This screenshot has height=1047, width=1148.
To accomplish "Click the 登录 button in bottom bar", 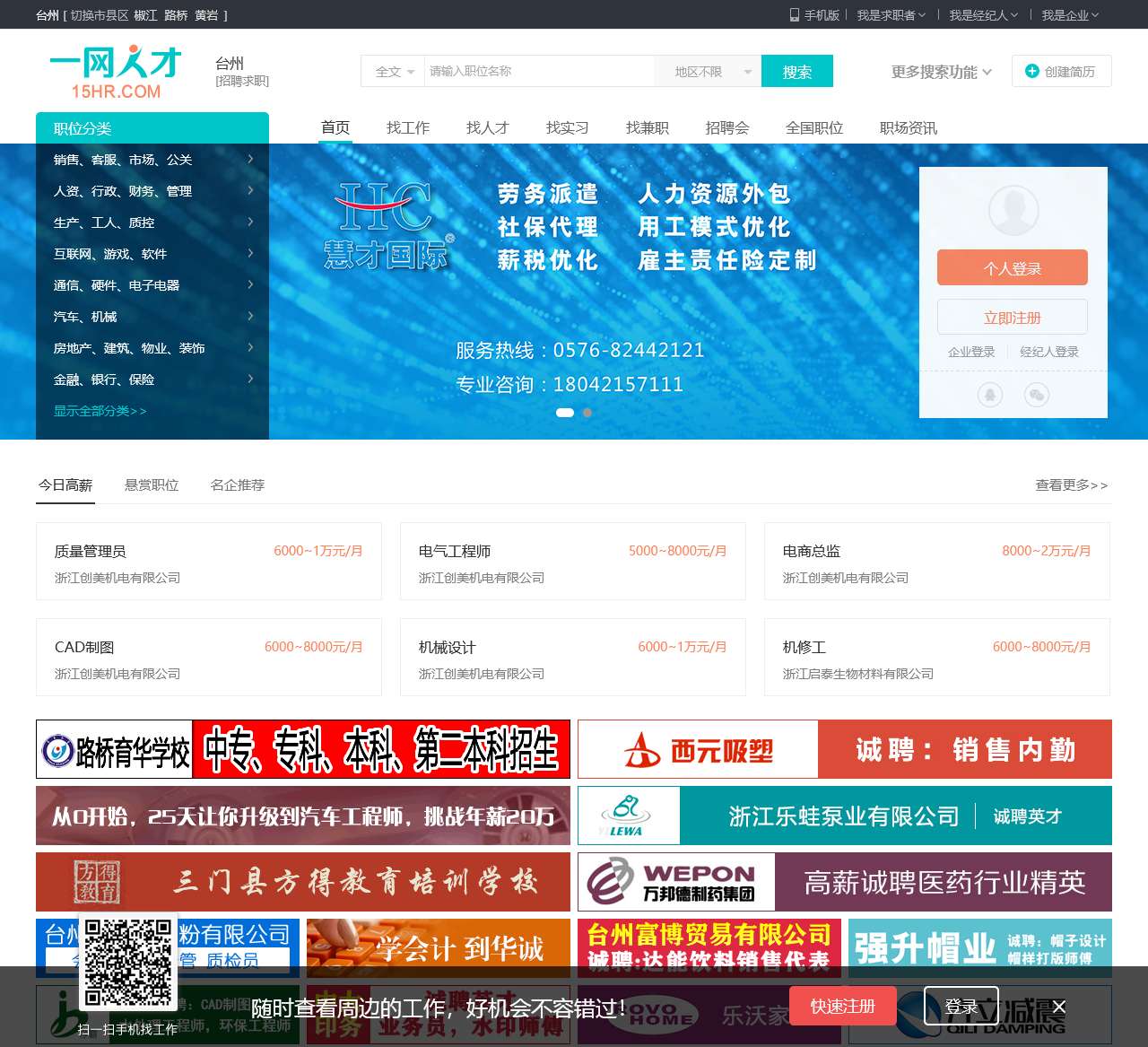I will click(961, 1006).
